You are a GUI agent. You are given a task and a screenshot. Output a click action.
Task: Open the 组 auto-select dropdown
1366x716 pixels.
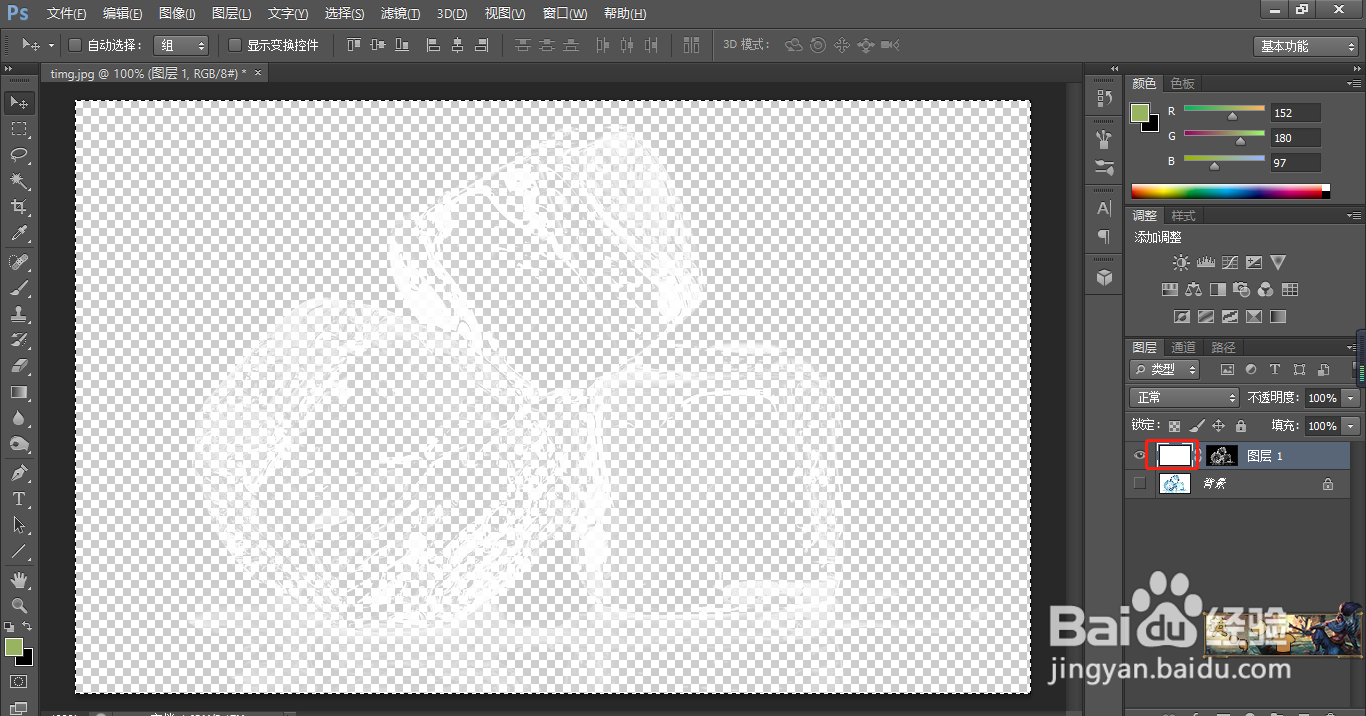(x=181, y=45)
